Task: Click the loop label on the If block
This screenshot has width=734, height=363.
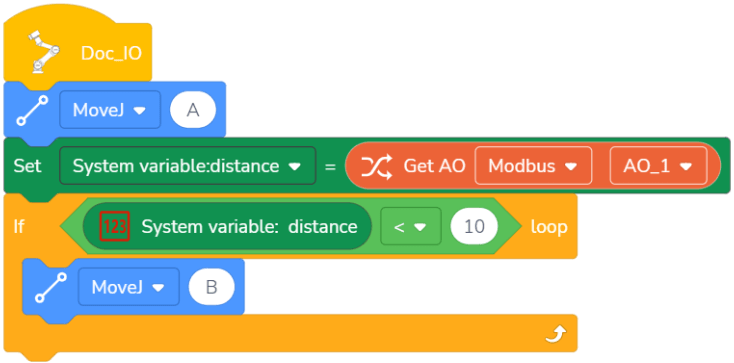Action: (549, 227)
